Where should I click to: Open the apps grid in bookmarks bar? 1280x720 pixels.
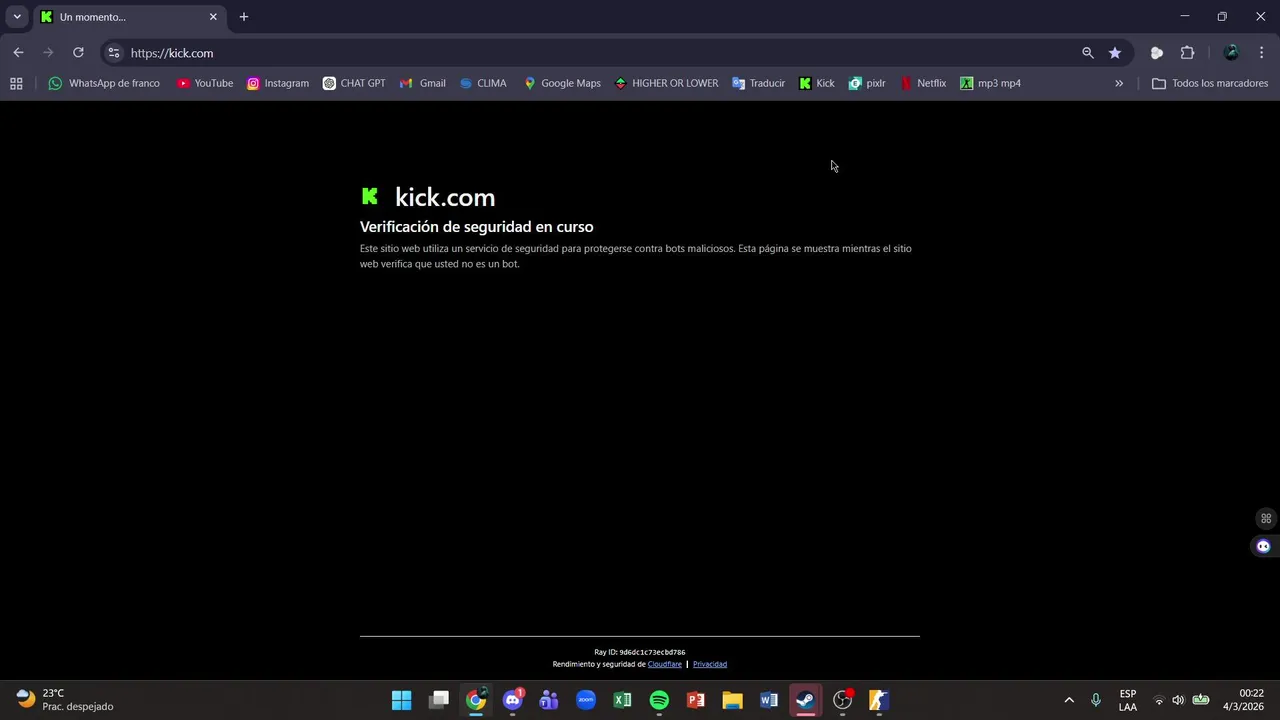(x=16, y=83)
